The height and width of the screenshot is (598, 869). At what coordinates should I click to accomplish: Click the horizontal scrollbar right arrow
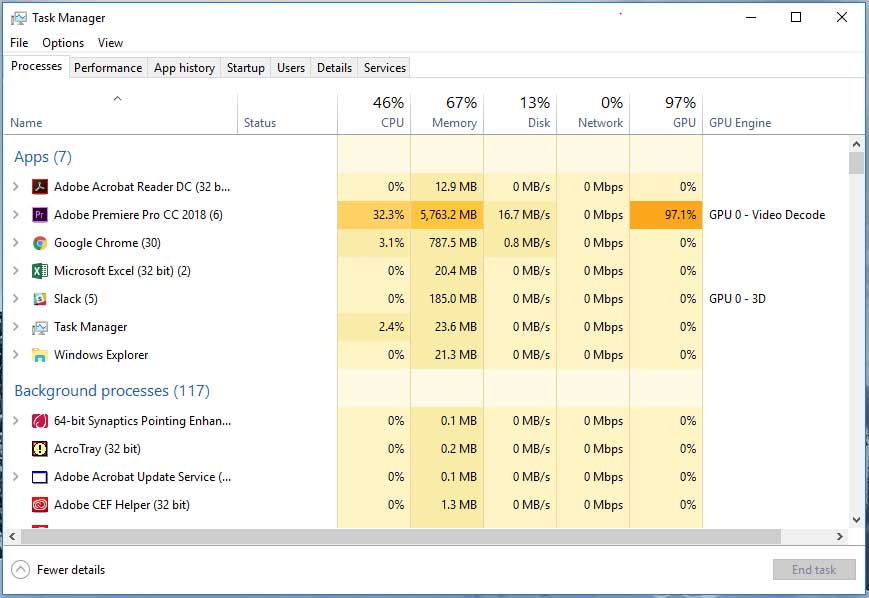840,536
